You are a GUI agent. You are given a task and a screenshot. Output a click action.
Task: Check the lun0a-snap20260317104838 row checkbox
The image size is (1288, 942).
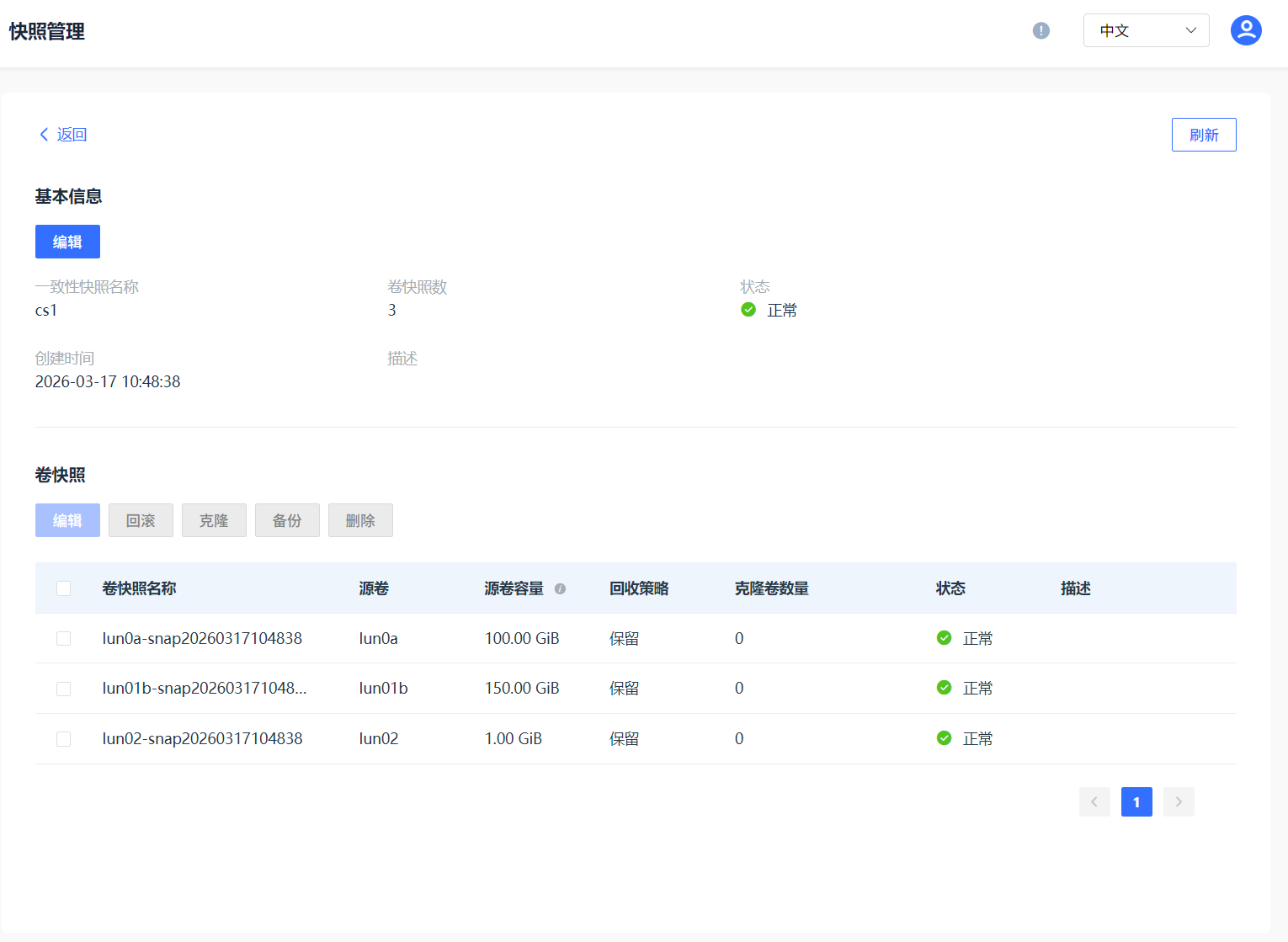pyautogui.click(x=63, y=639)
